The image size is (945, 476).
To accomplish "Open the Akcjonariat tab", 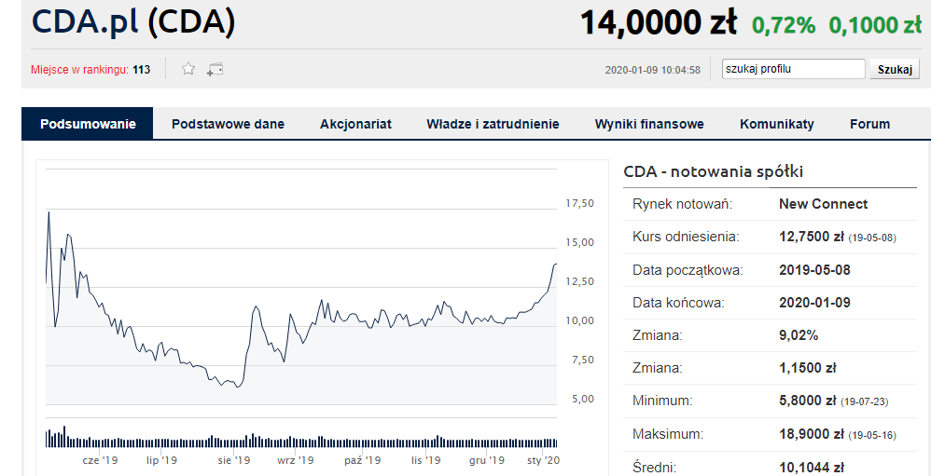I will point(355,124).
